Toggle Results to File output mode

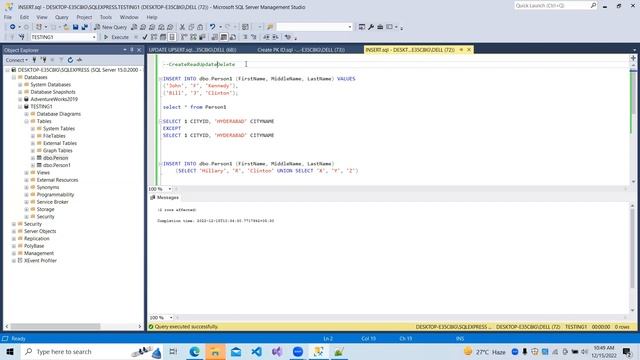pyautogui.click(x=233, y=37)
